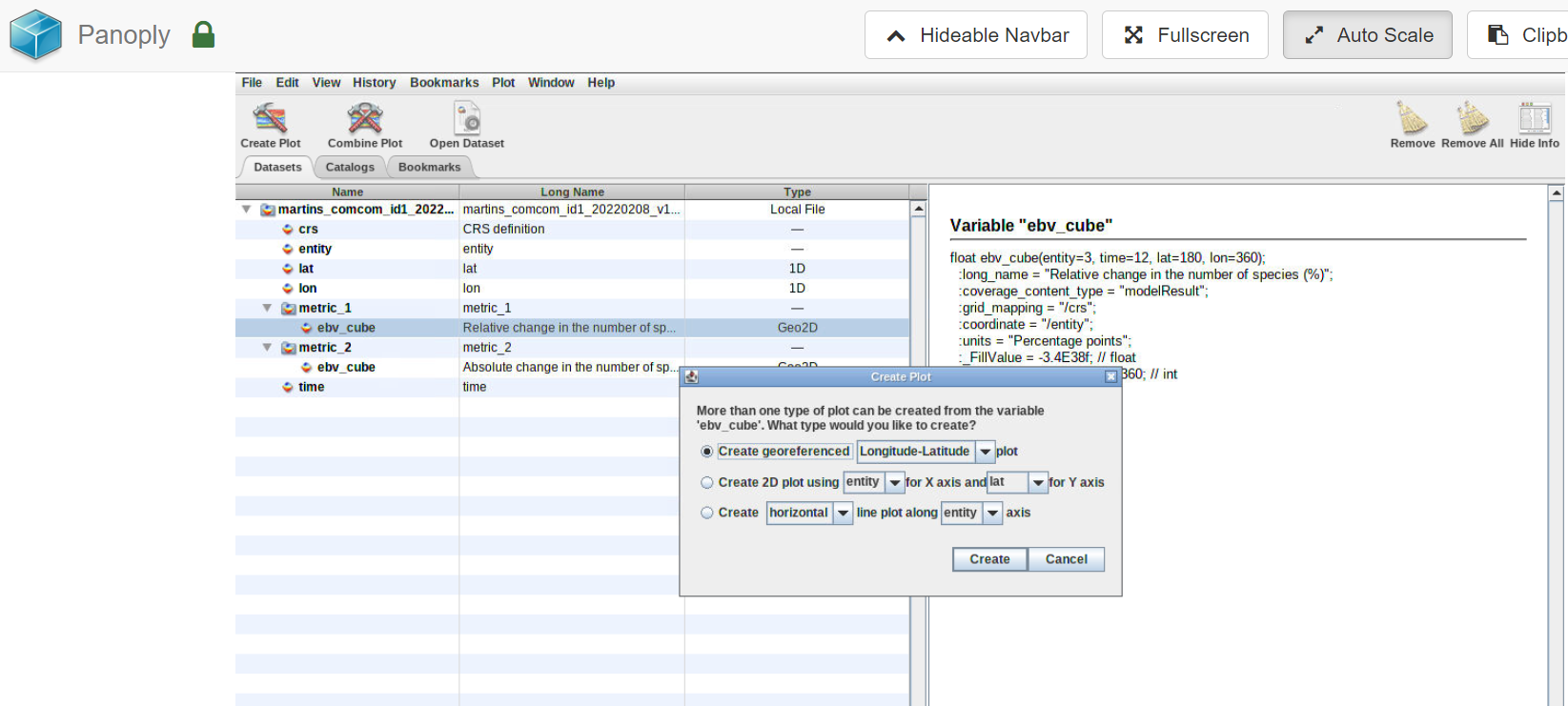Select the time variable row
1568x706 pixels.
(x=572, y=387)
